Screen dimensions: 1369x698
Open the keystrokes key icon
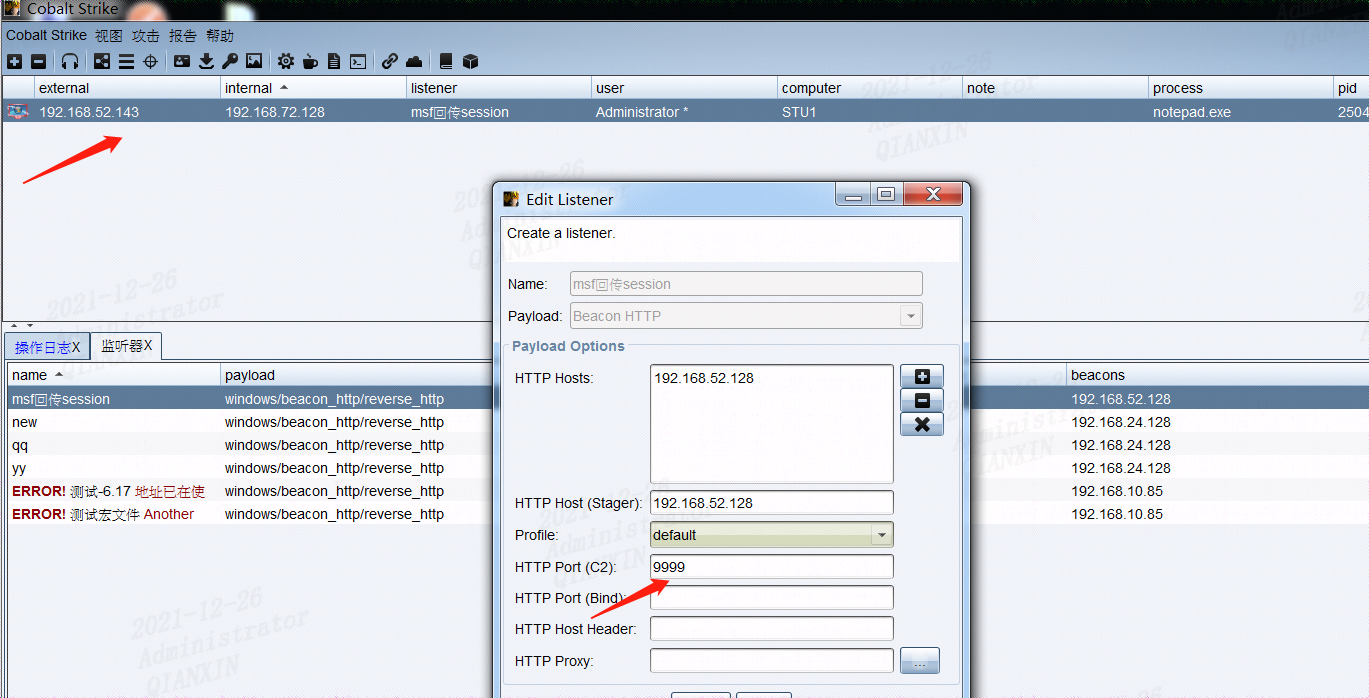230,61
